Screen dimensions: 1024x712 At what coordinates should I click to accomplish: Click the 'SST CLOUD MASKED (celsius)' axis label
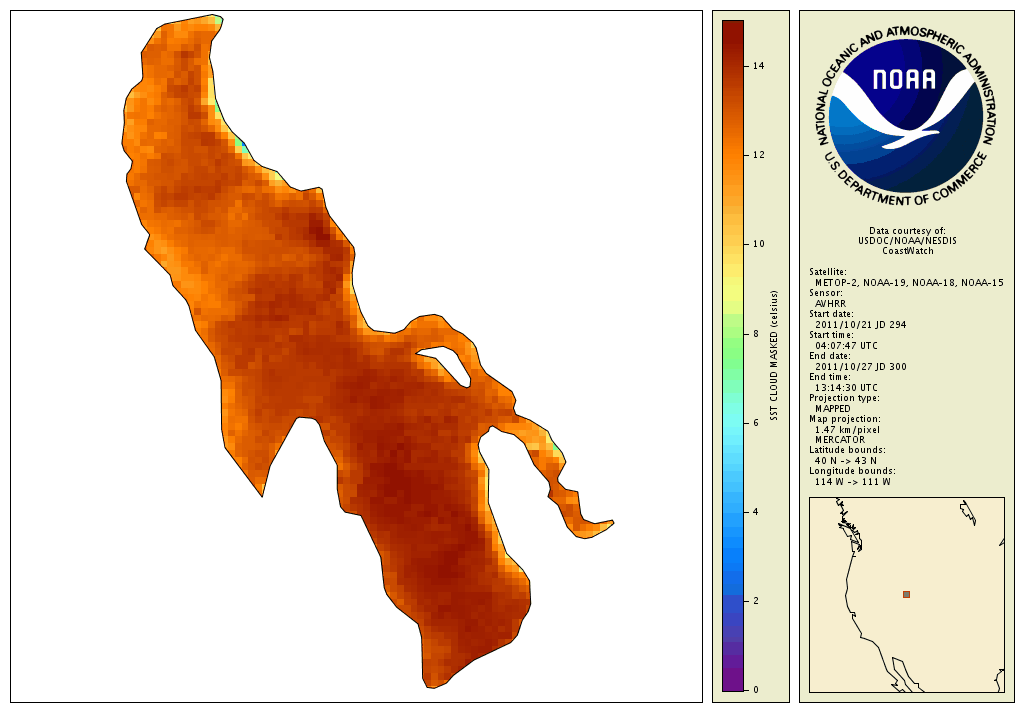[x=775, y=355]
